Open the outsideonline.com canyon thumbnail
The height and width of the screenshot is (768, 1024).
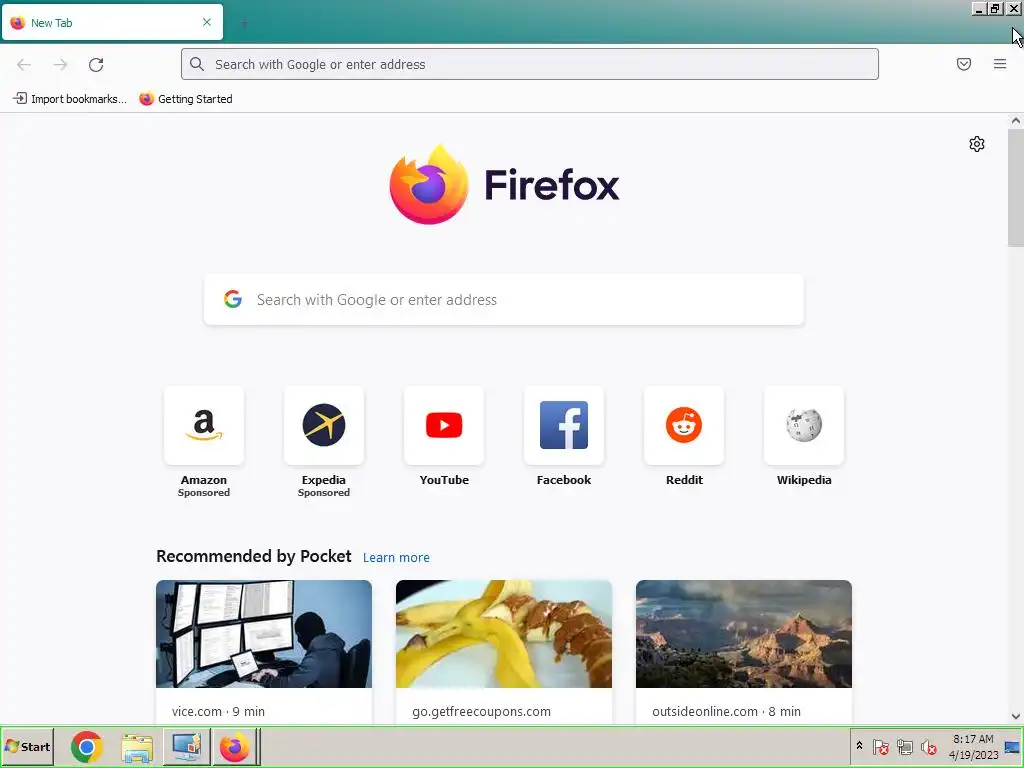[x=744, y=633]
